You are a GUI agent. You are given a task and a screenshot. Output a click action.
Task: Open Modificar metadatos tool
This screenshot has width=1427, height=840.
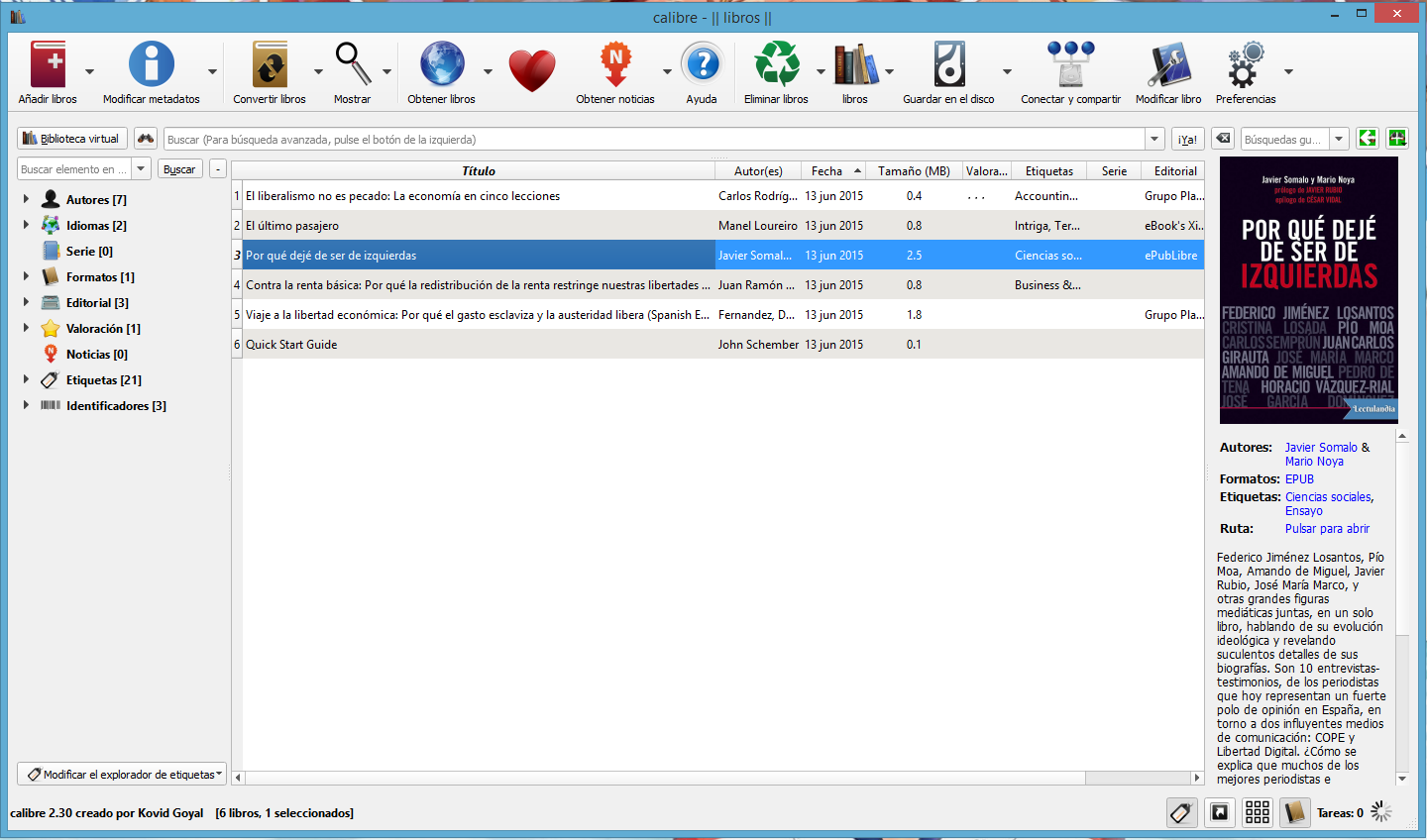152,64
